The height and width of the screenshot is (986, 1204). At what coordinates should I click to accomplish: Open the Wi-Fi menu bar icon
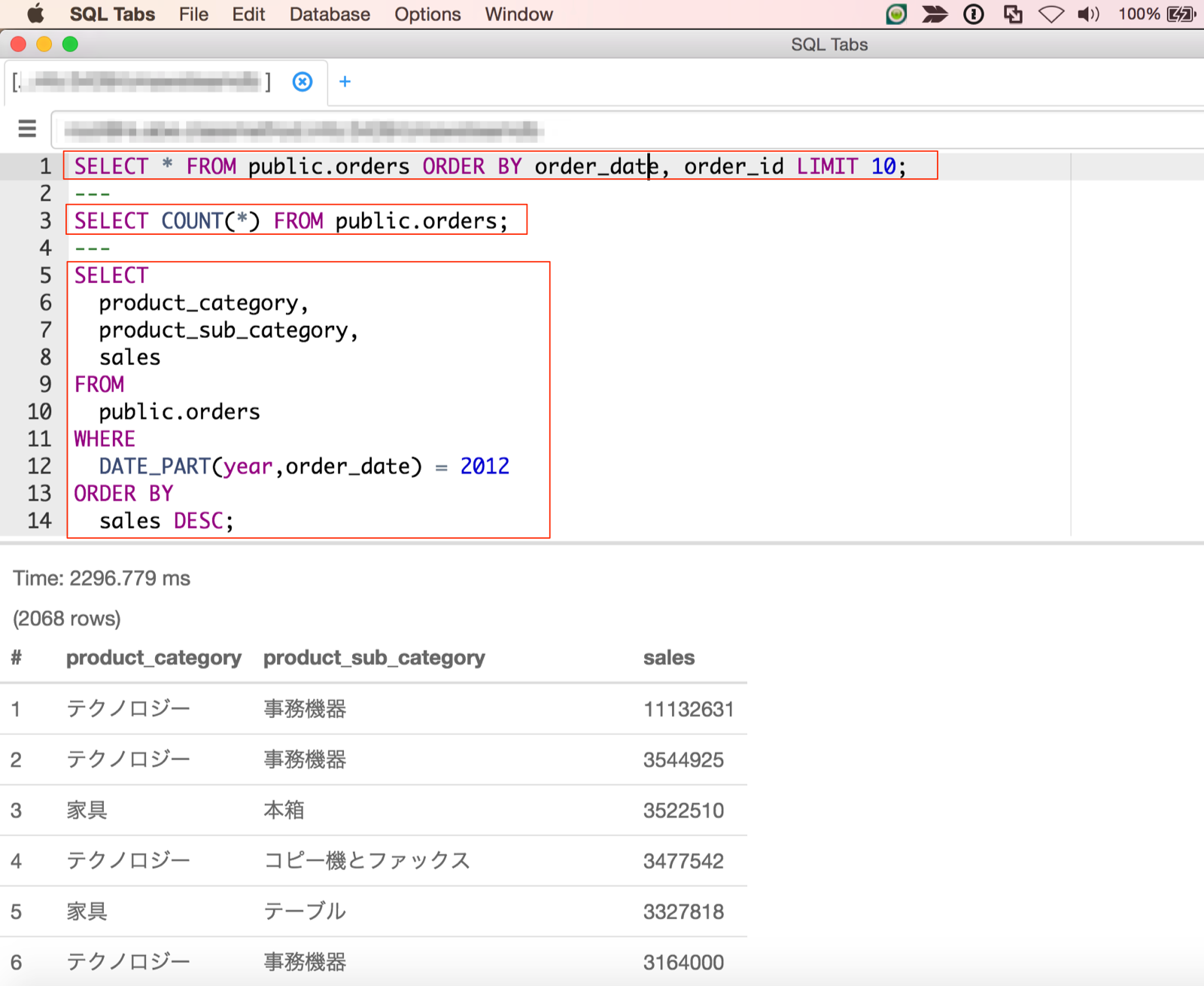(1050, 14)
